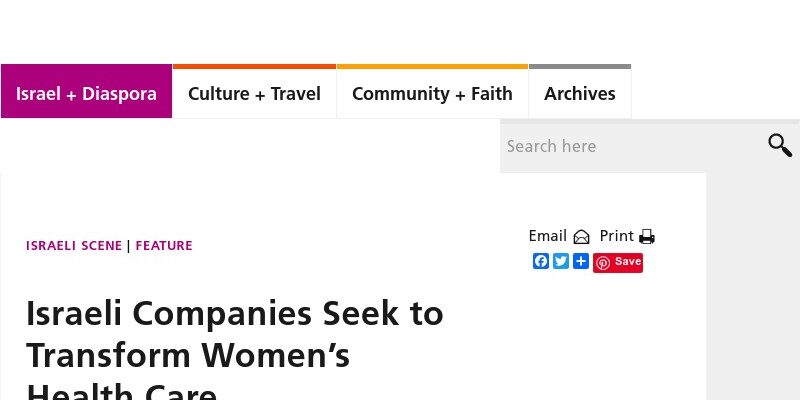Screen dimensions: 800x400
Task: Click the printer icon
Action: click(647, 237)
